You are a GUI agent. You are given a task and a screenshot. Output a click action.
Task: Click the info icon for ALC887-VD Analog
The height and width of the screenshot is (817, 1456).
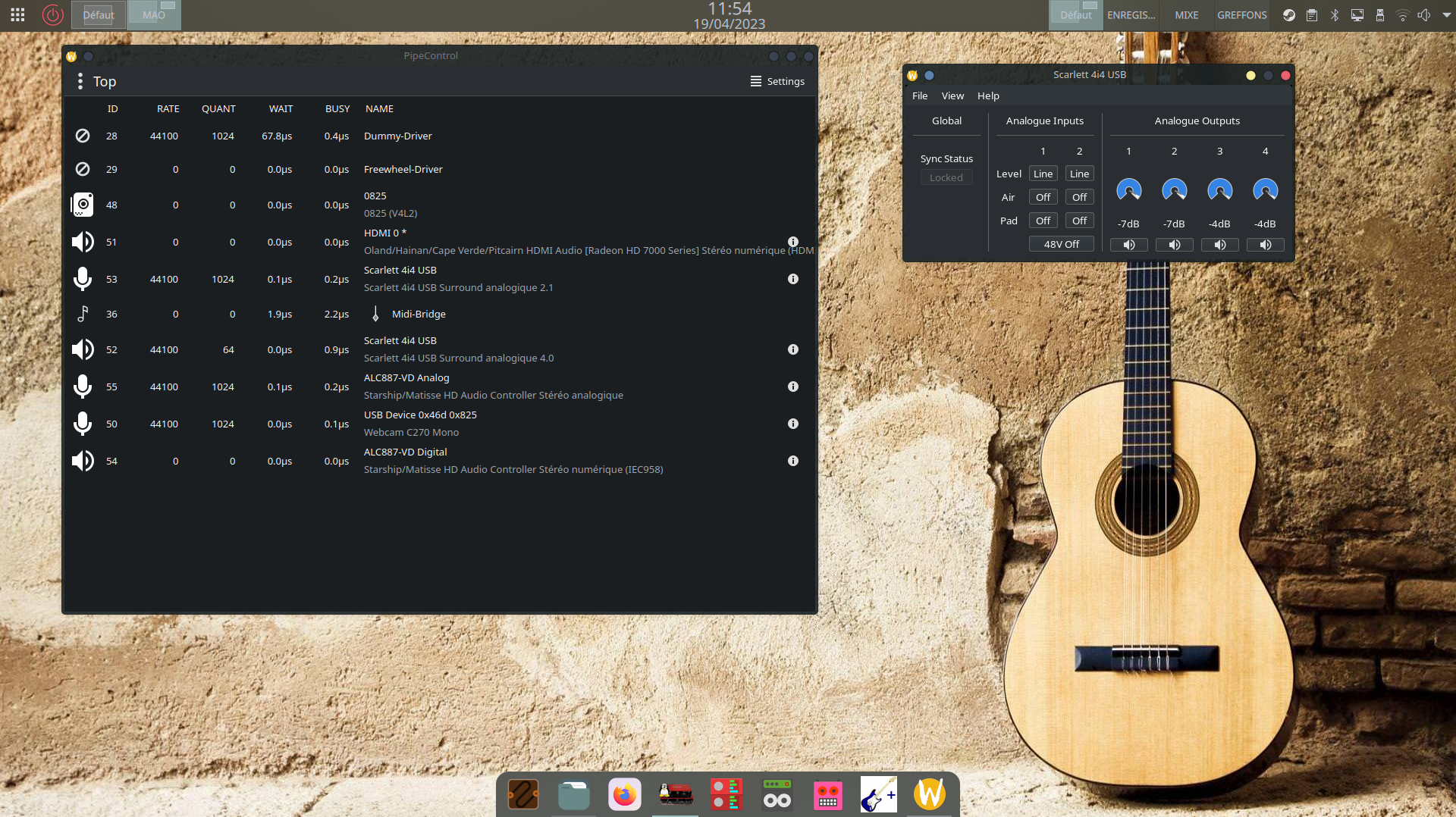(792, 387)
